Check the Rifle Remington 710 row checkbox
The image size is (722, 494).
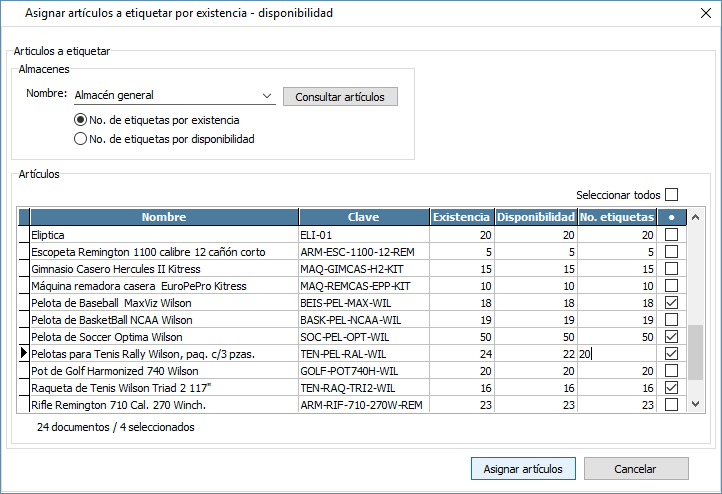(x=671, y=405)
